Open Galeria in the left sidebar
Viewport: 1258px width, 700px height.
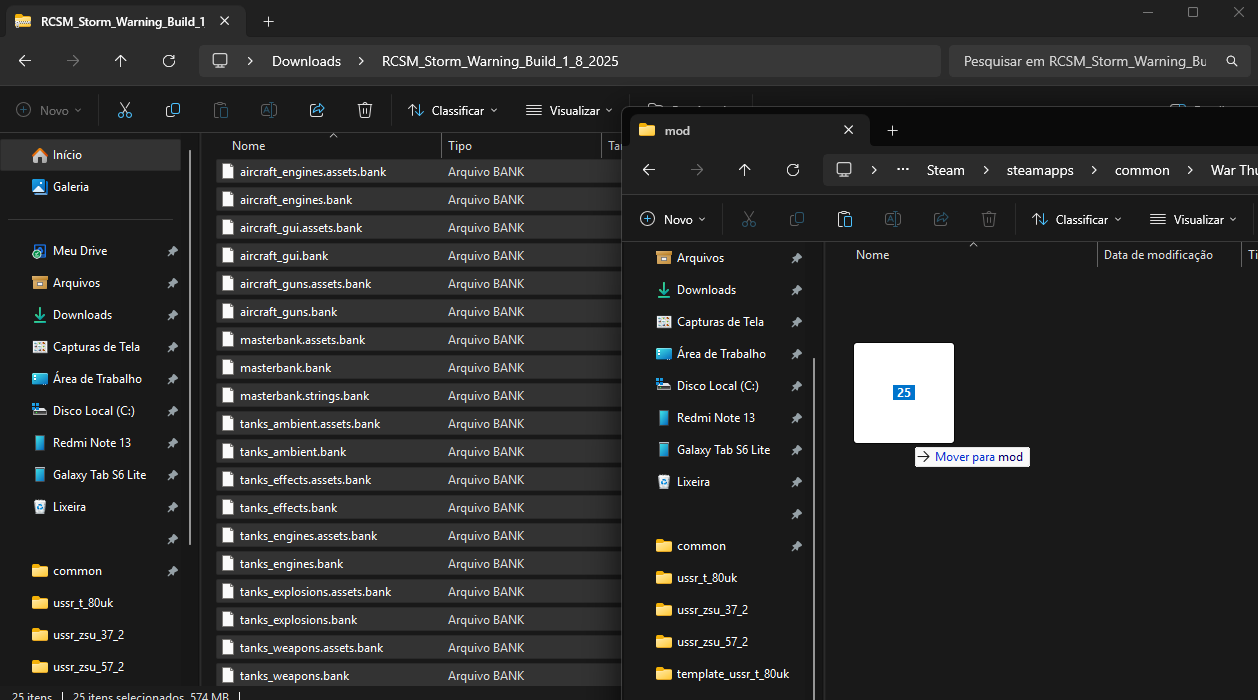tap(71, 187)
